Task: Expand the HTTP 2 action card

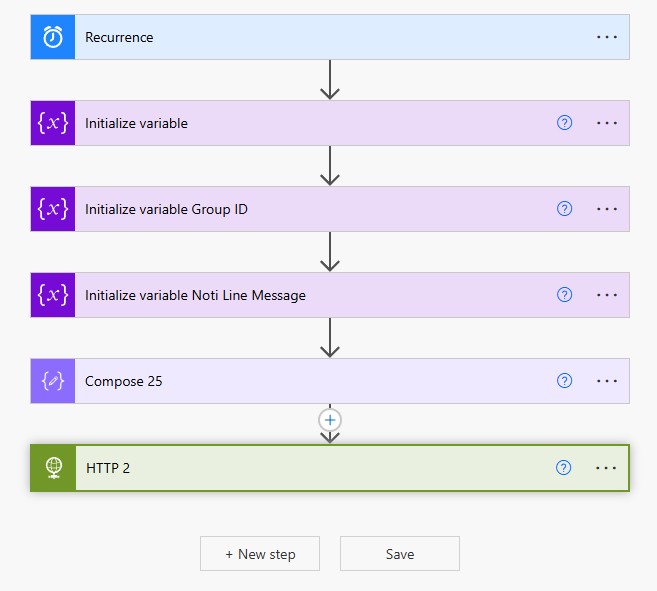Action: (x=300, y=468)
